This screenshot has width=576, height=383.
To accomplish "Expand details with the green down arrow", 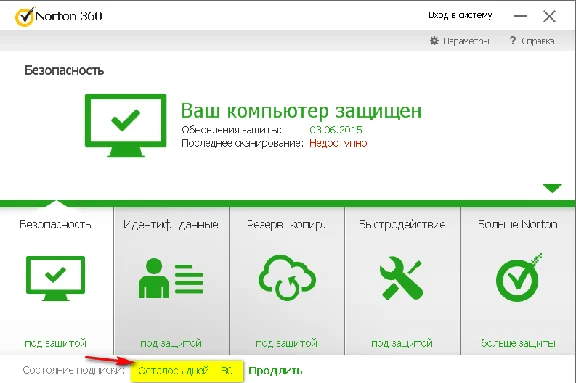I will [x=552, y=188].
